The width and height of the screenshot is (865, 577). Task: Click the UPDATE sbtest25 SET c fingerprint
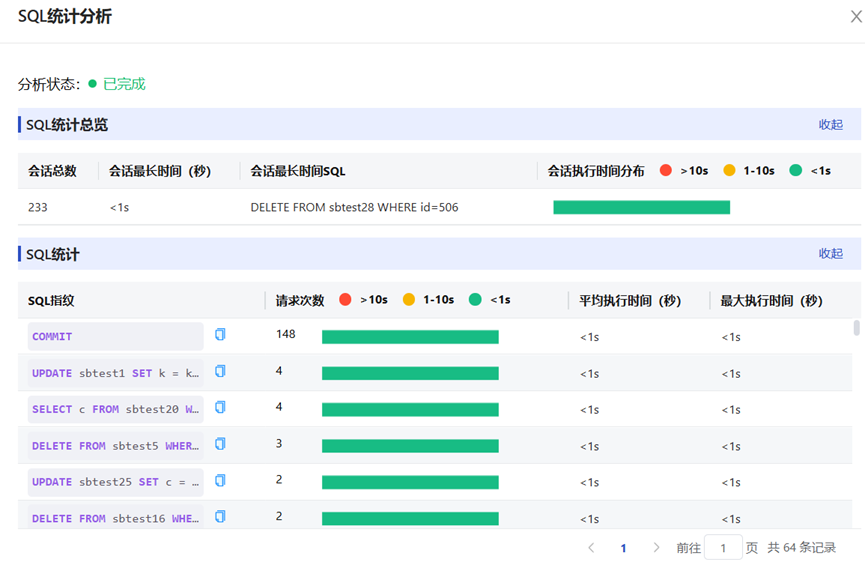click(x=115, y=482)
